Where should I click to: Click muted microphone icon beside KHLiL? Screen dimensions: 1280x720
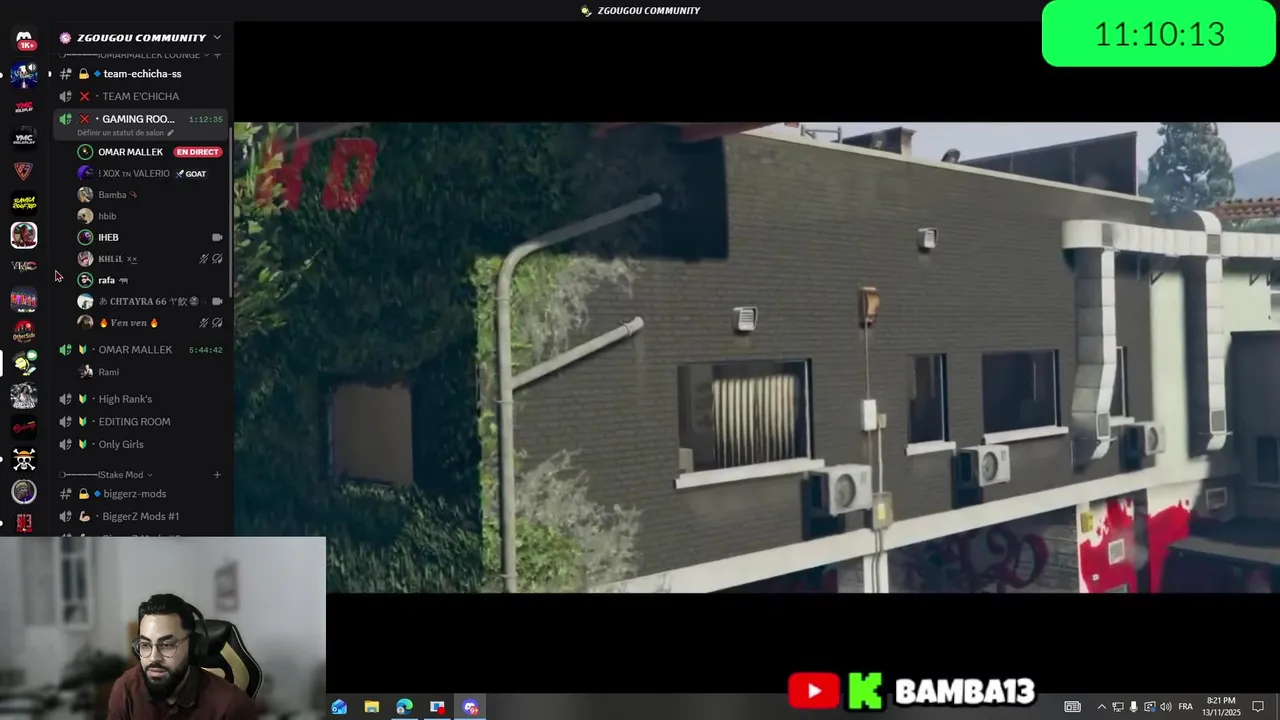tap(204, 259)
